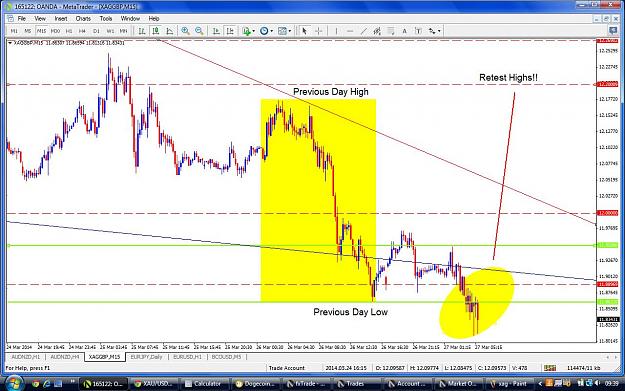Switch to AUDNZD,H1 chart tab
This screenshot has height=391, width=625.
26,357
